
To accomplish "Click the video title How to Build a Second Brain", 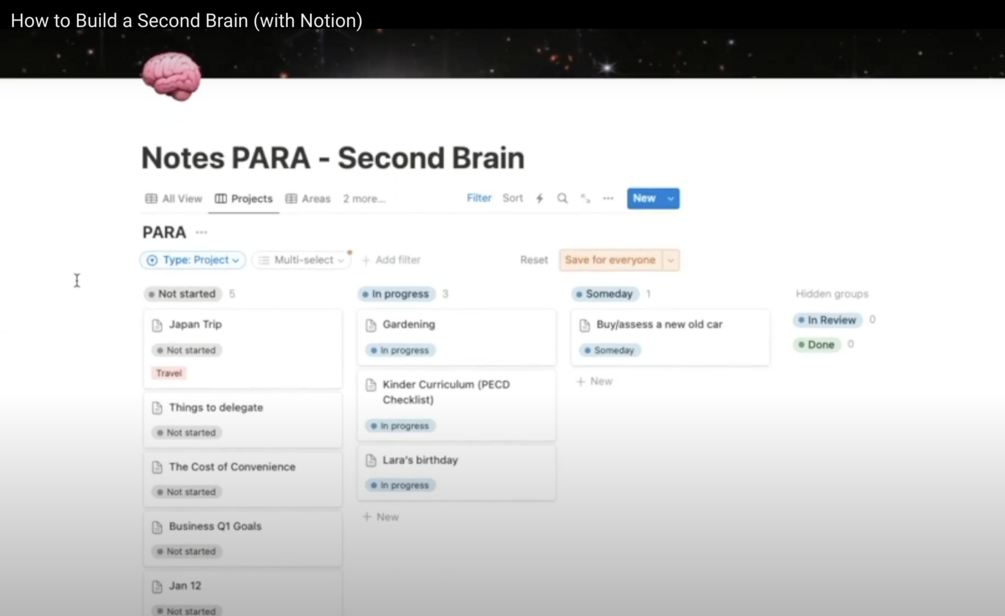I will 187,21.
